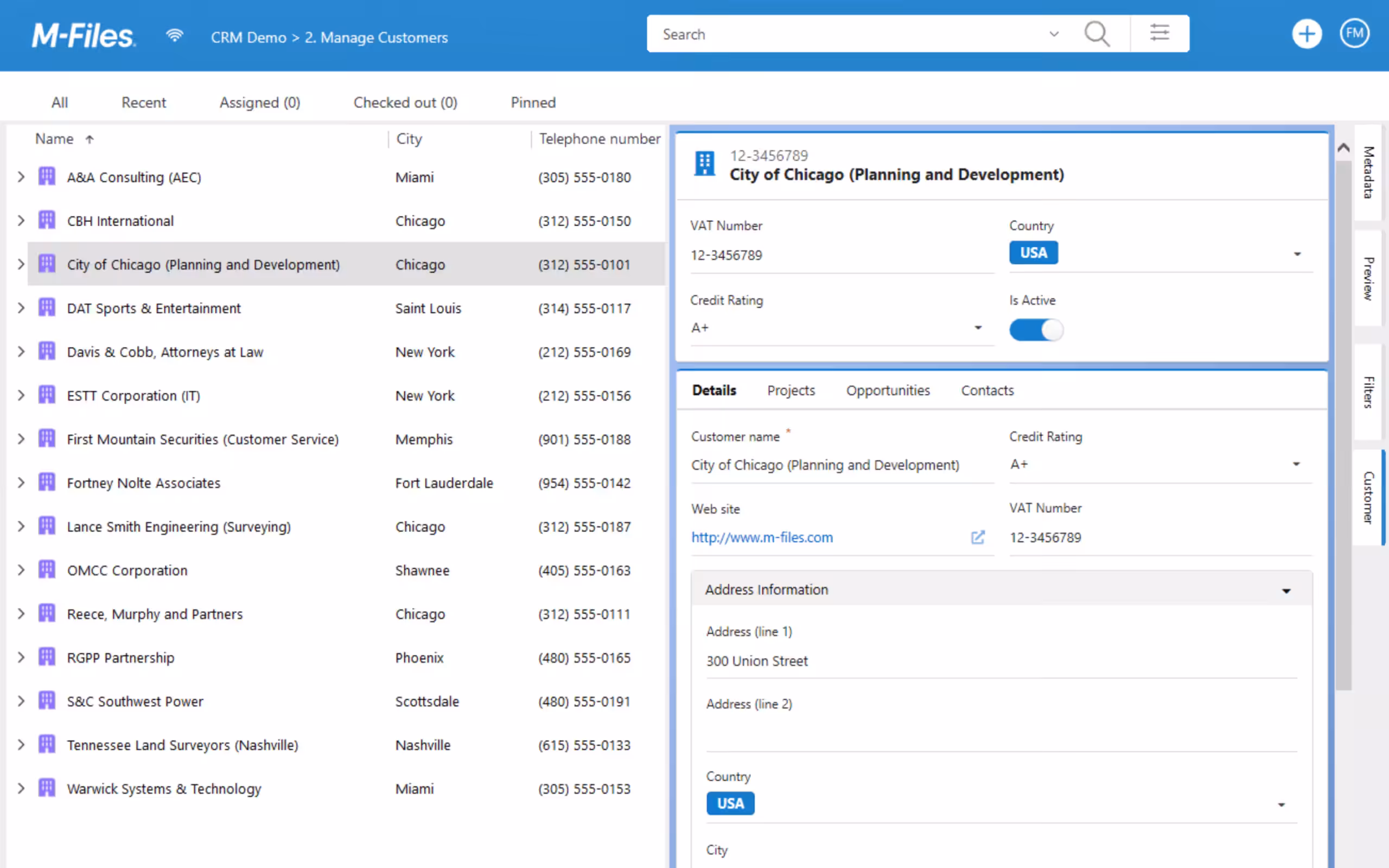Select the Fortney Nolte Associates customer row
The width and height of the screenshot is (1389, 868).
pos(347,483)
